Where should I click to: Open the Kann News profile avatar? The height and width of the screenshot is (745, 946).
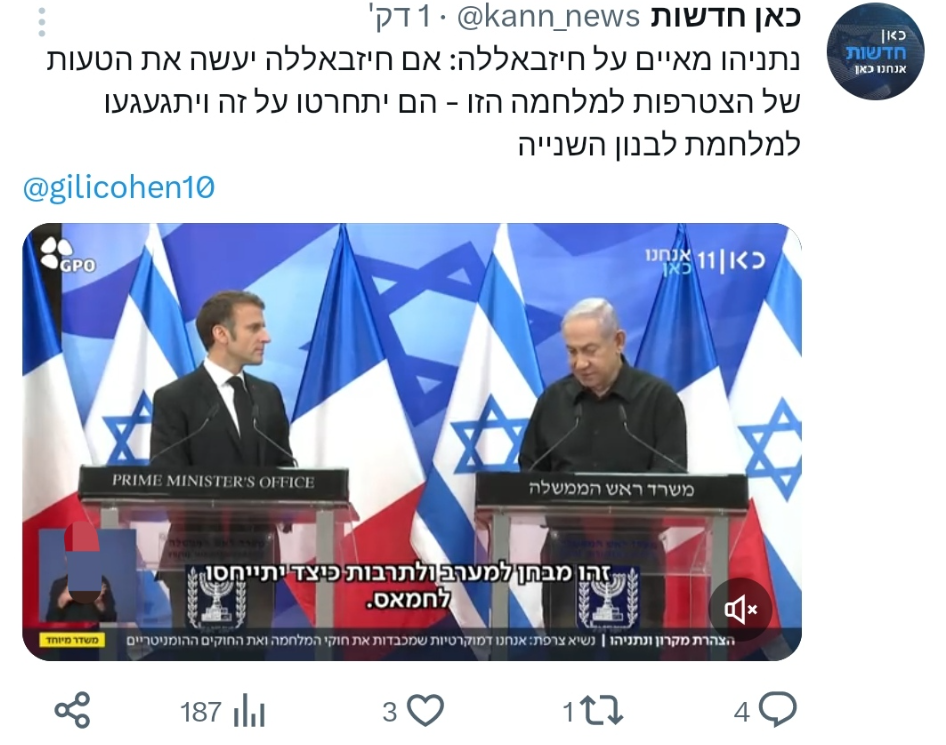(x=875, y=51)
